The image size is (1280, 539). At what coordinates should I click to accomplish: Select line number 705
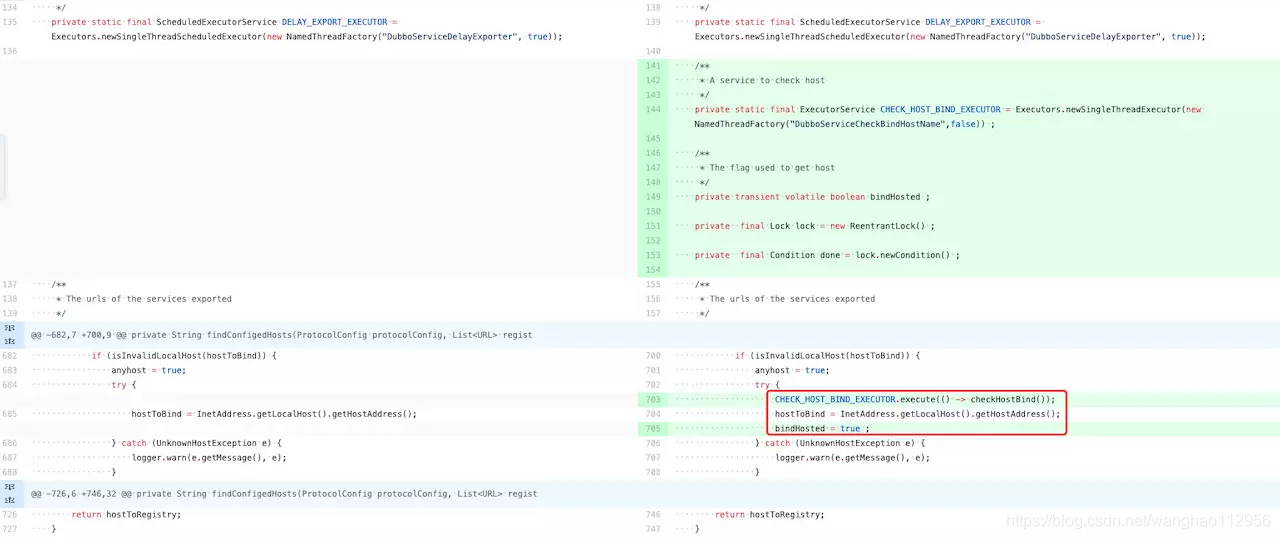pos(653,428)
